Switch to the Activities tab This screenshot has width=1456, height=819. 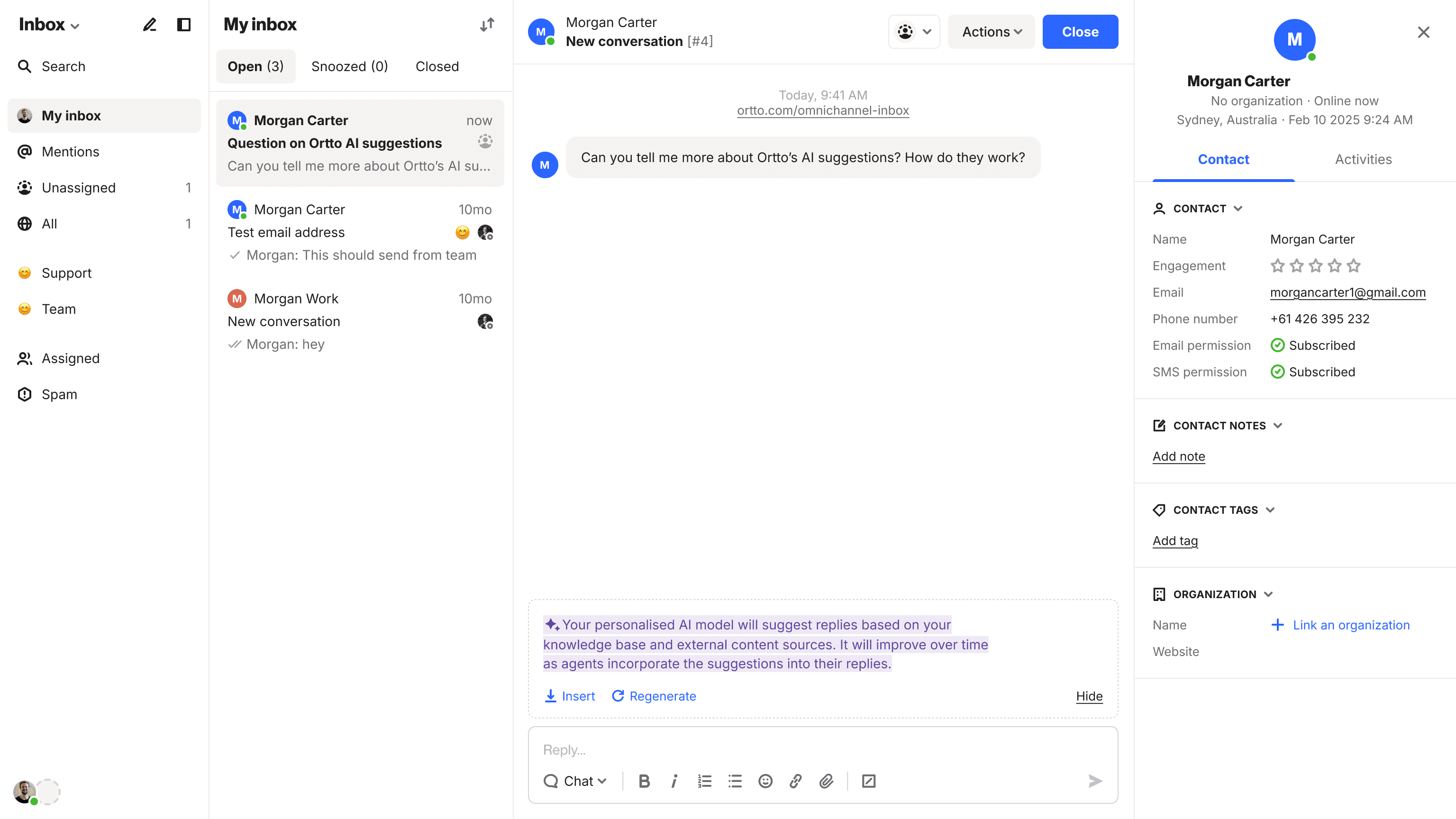1363,159
